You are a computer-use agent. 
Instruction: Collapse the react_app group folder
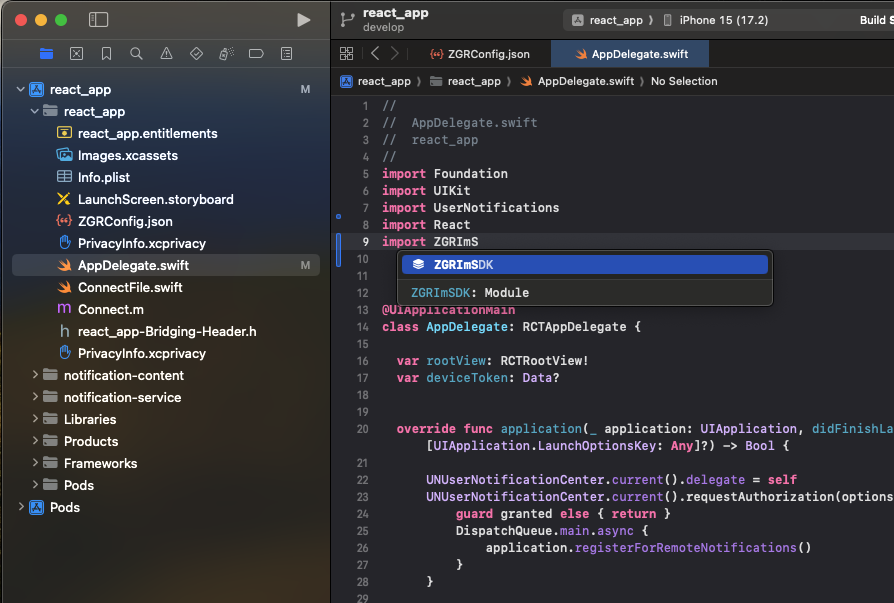pyautogui.click(x=35, y=111)
